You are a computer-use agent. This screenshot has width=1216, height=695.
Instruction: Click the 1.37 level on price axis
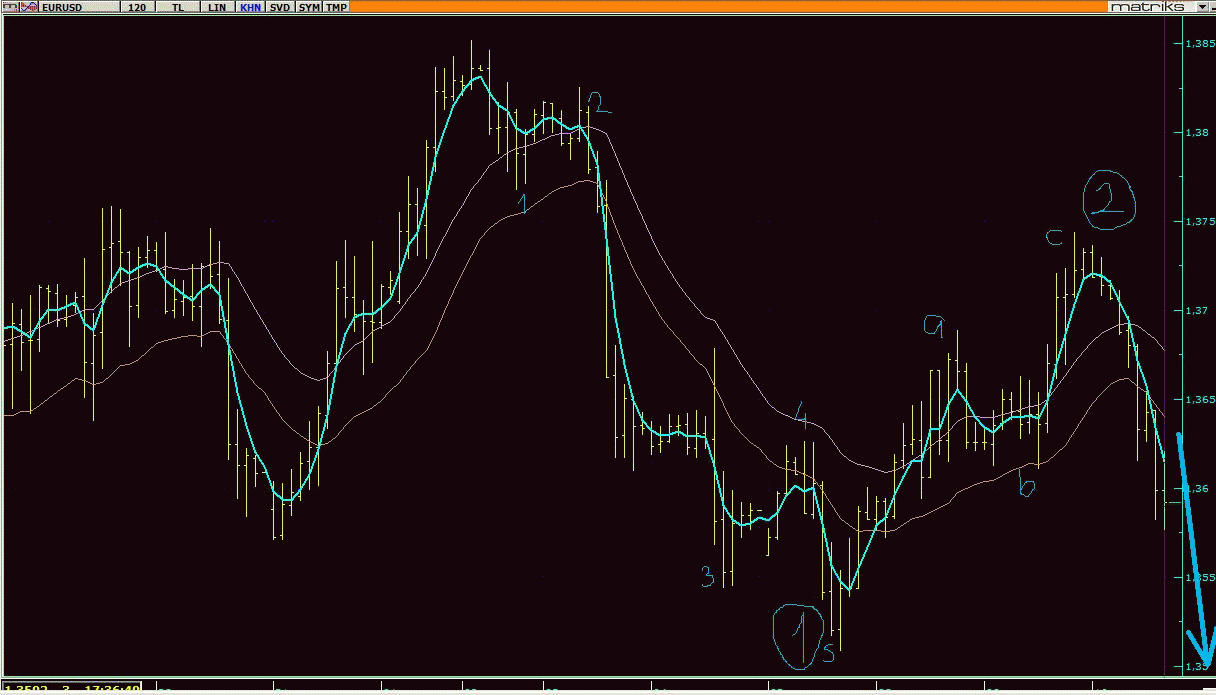pos(1195,311)
